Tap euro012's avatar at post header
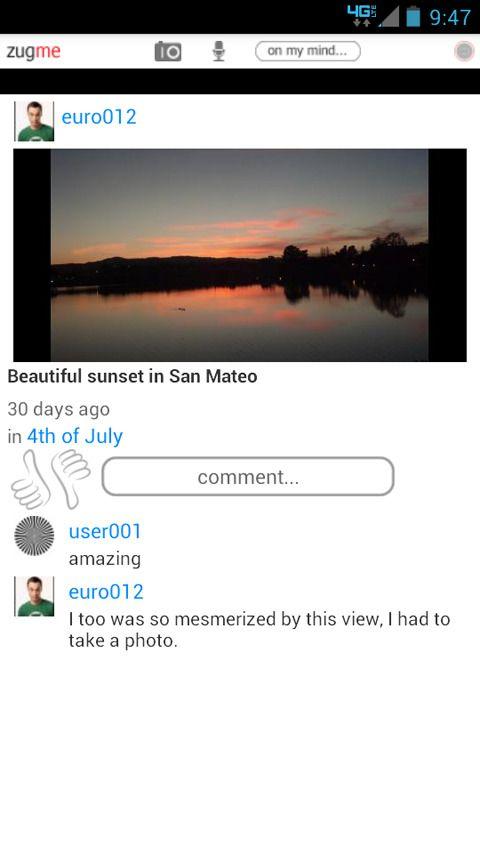 coord(34,121)
